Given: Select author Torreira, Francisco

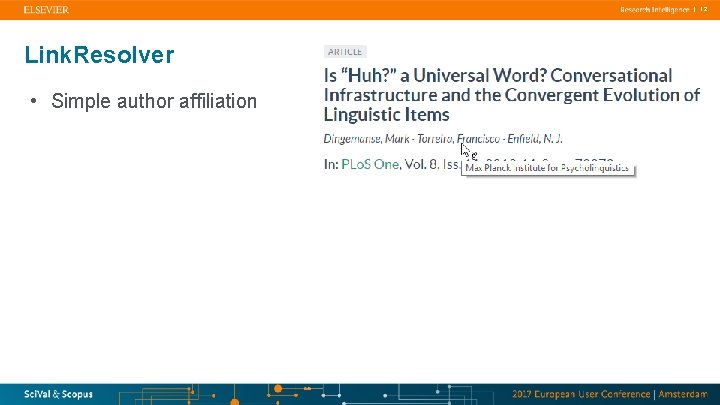Looking at the screenshot, I should (x=458, y=139).
